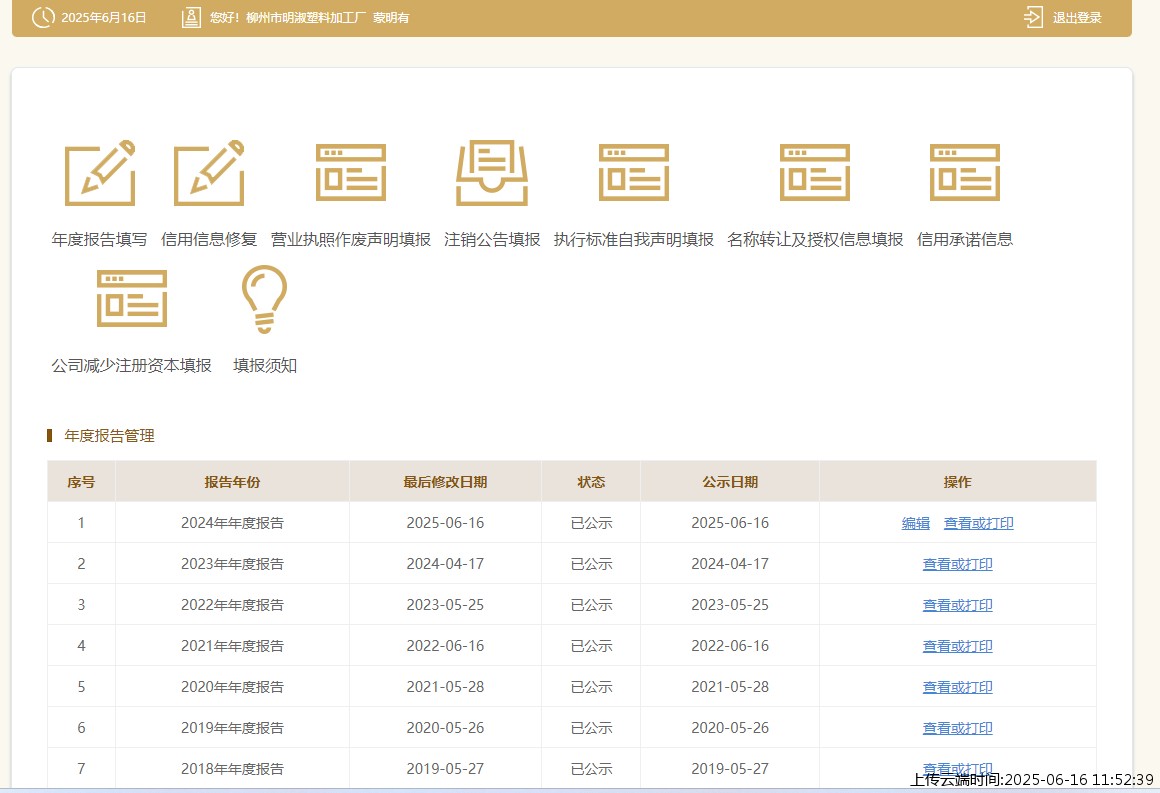Image resolution: width=1160 pixels, height=793 pixels.
Task: Click 查看或打印 for the 2024 report
Action: point(979,523)
